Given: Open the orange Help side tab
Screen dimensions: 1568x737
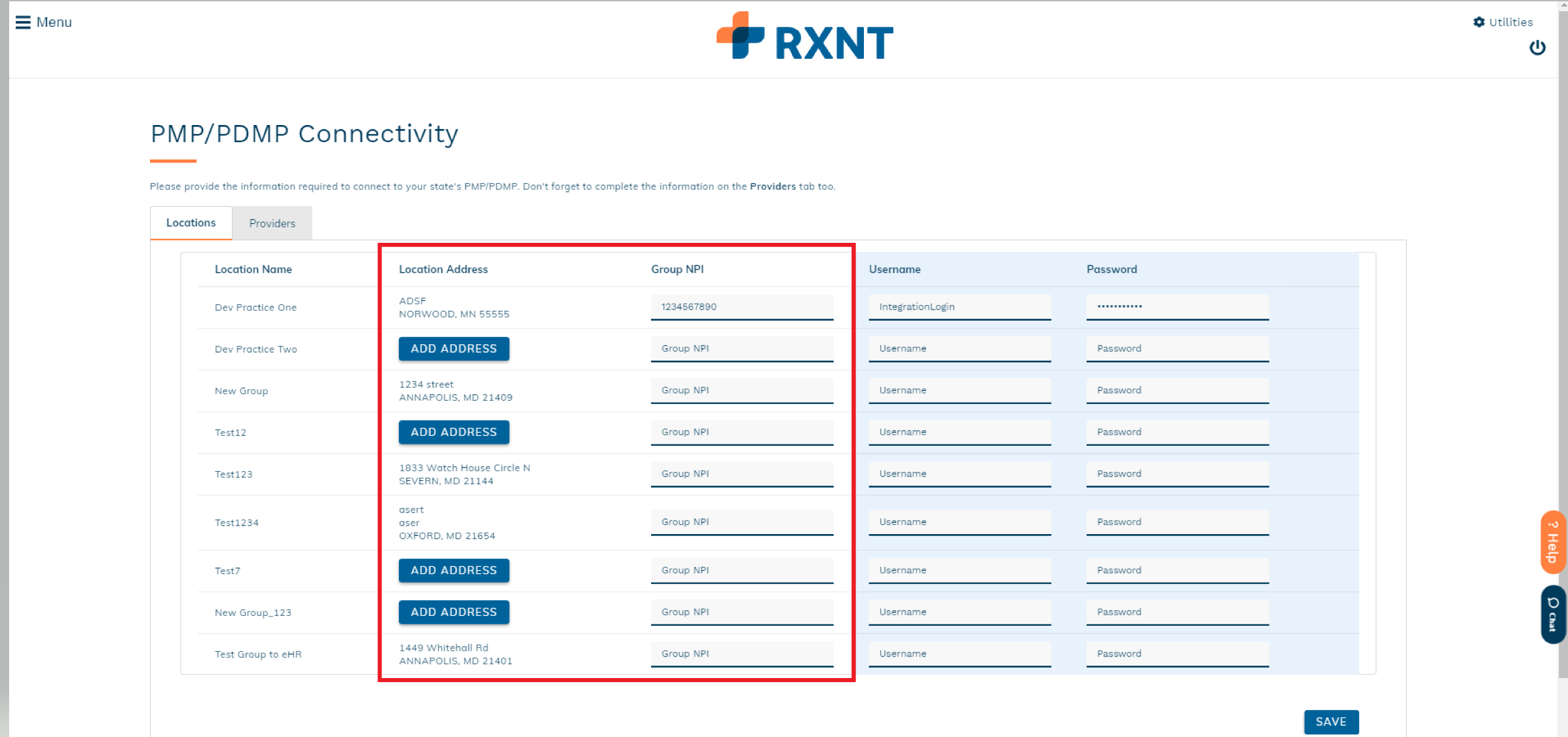Looking at the screenshot, I should (1553, 542).
